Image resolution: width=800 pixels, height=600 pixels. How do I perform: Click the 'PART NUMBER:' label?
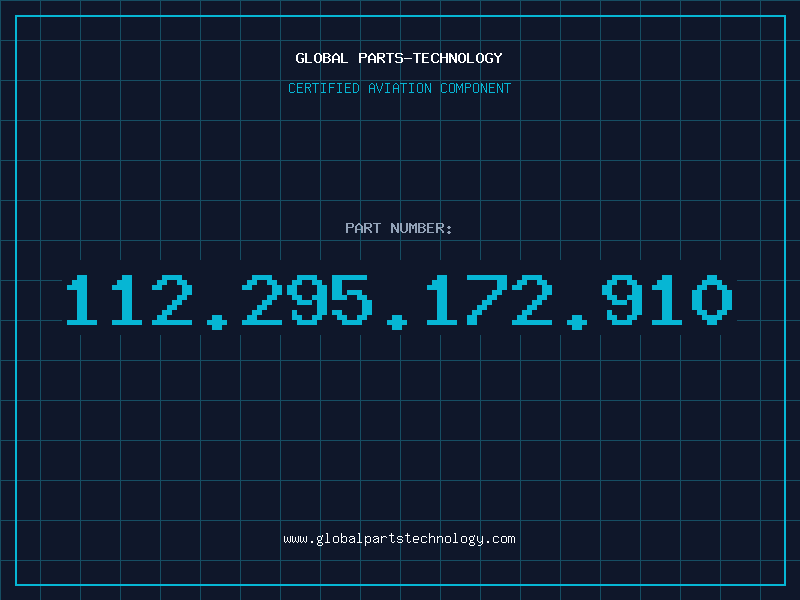click(x=398, y=228)
